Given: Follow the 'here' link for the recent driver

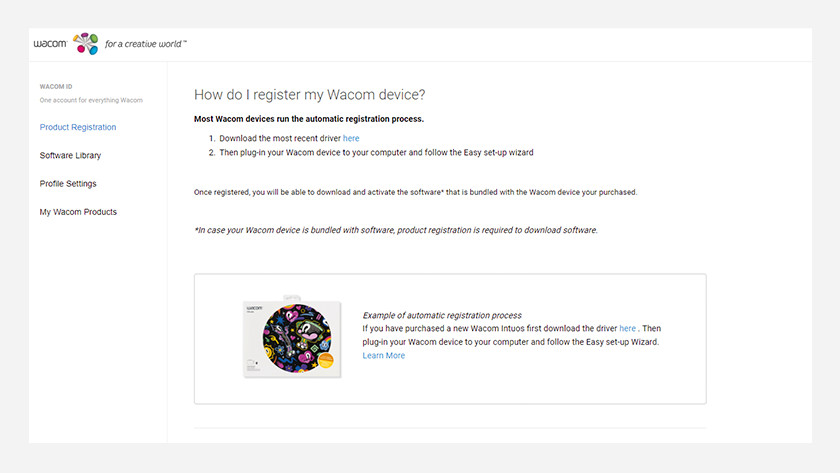Looking at the screenshot, I should 351,138.
